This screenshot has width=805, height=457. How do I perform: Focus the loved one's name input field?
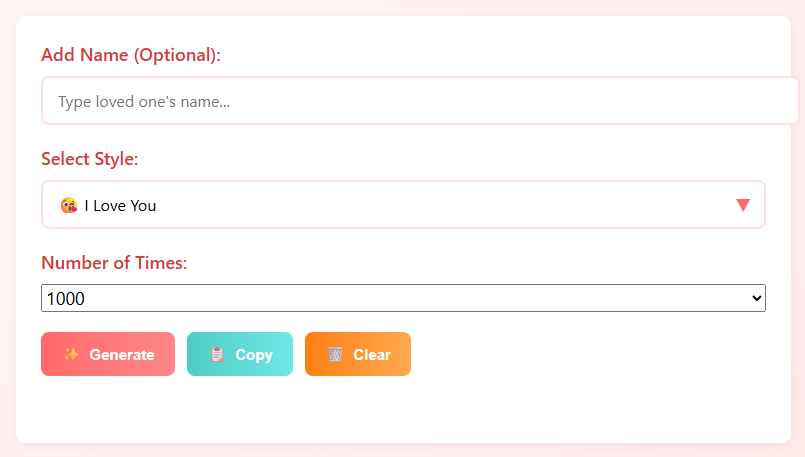pos(420,101)
